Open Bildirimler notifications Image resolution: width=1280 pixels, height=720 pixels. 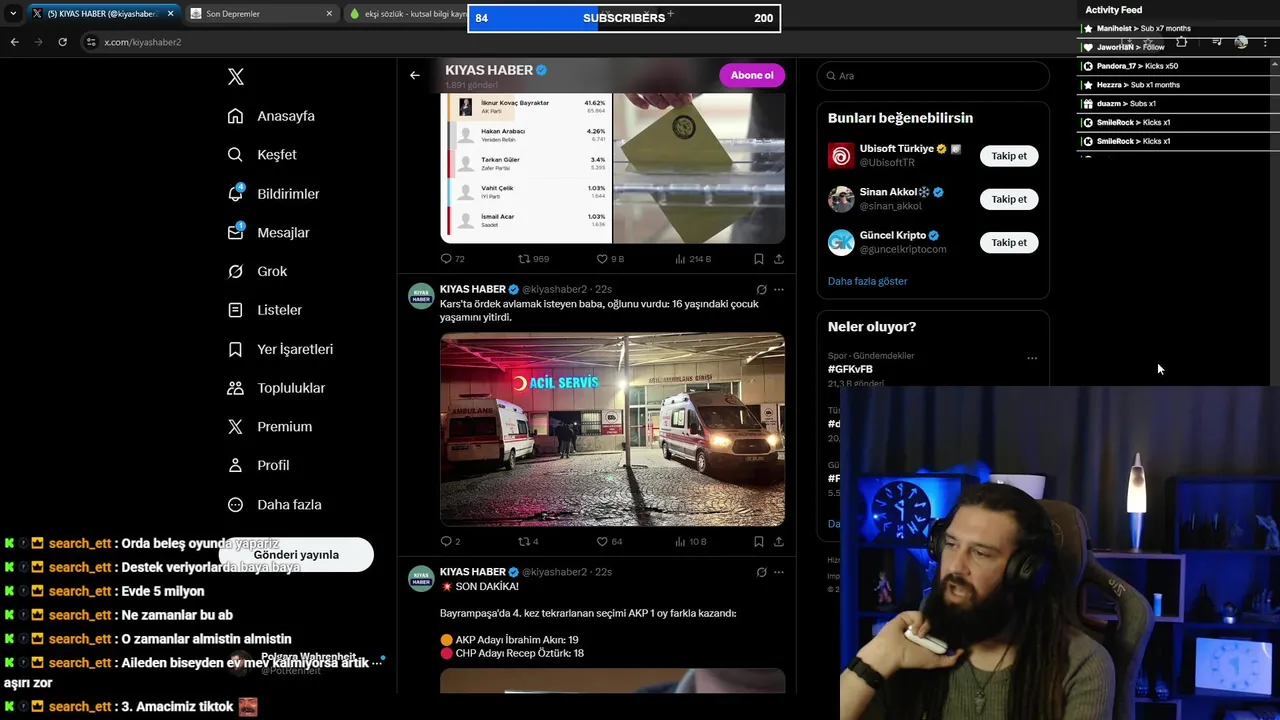[273, 194]
